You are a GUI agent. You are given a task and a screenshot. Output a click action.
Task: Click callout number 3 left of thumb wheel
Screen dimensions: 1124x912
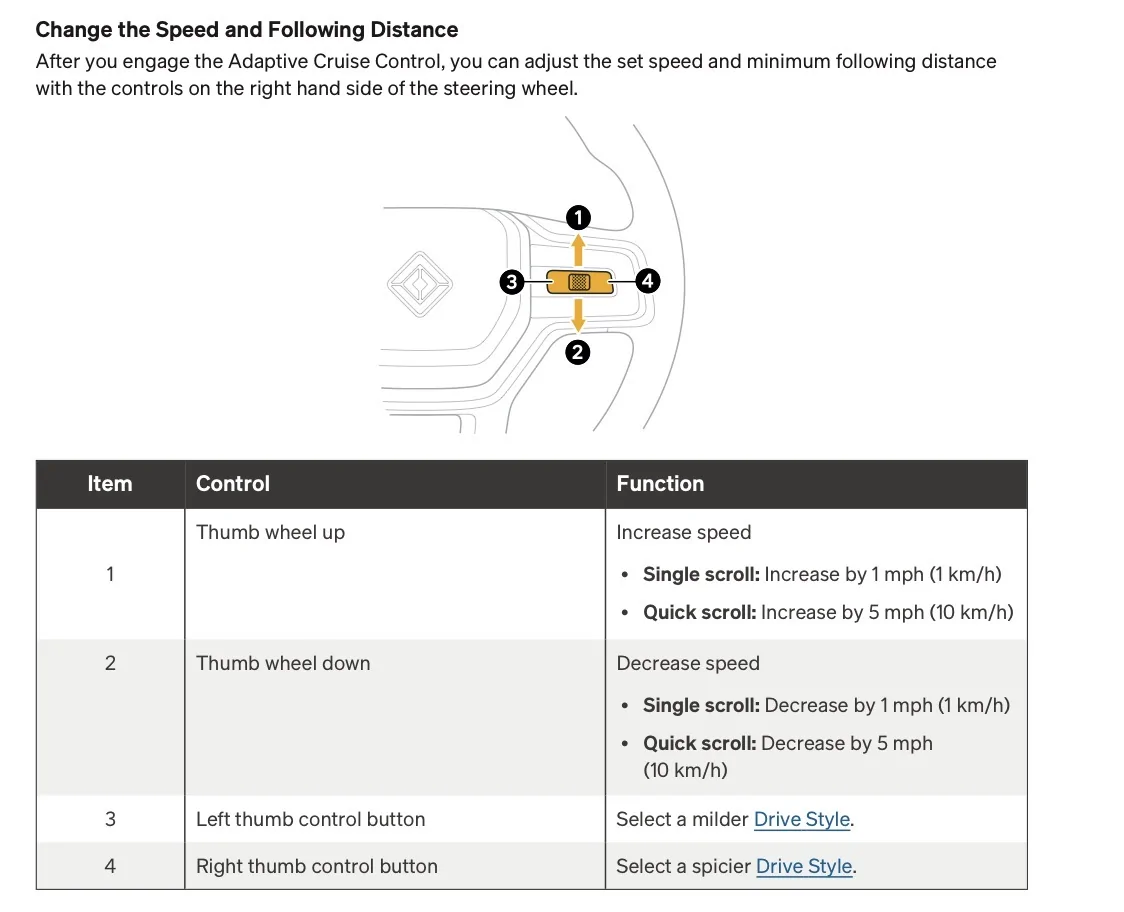(x=512, y=281)
